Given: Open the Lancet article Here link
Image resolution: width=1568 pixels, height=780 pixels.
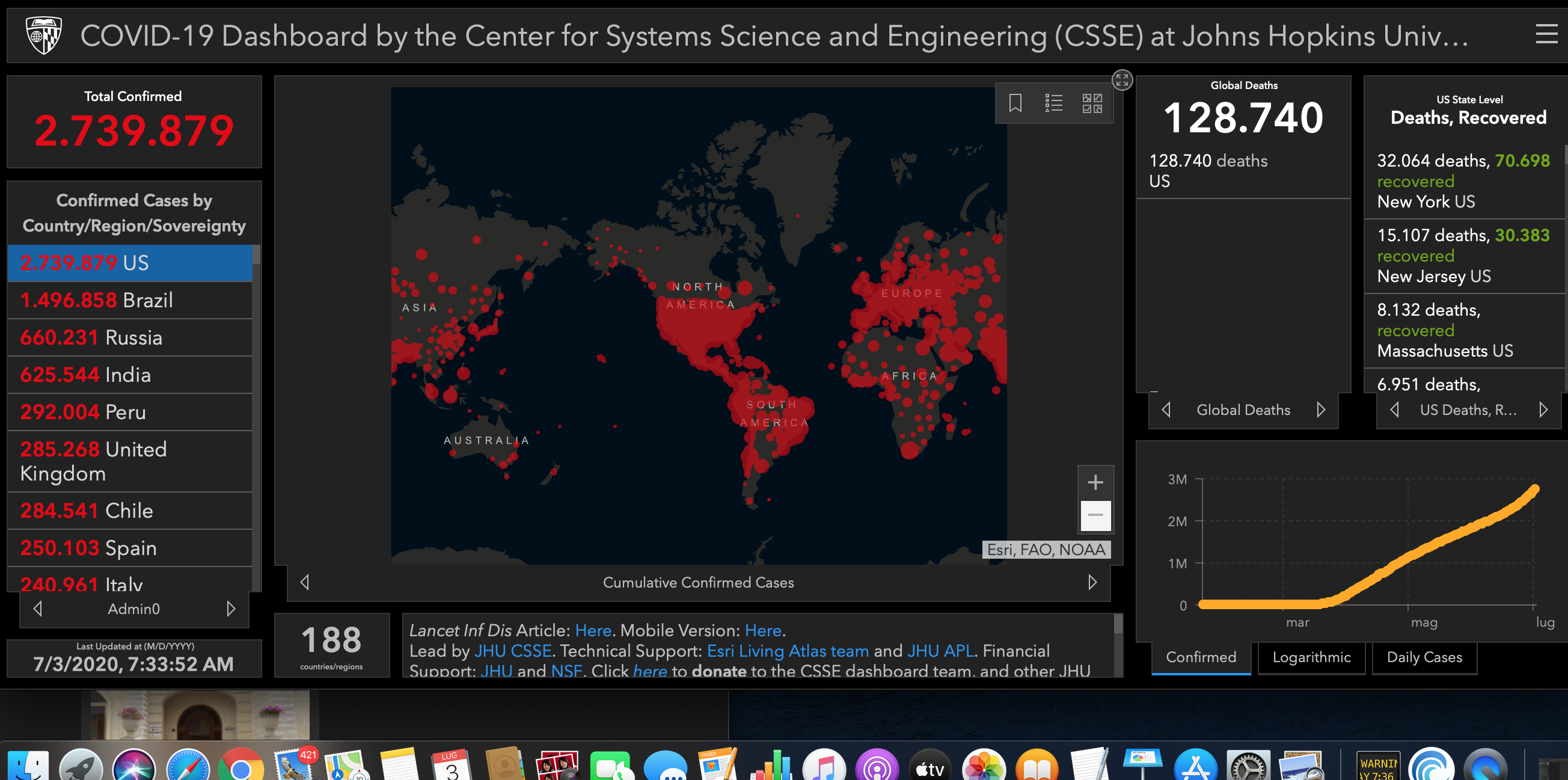Looking at the screenshot, I should pos(593,630).
